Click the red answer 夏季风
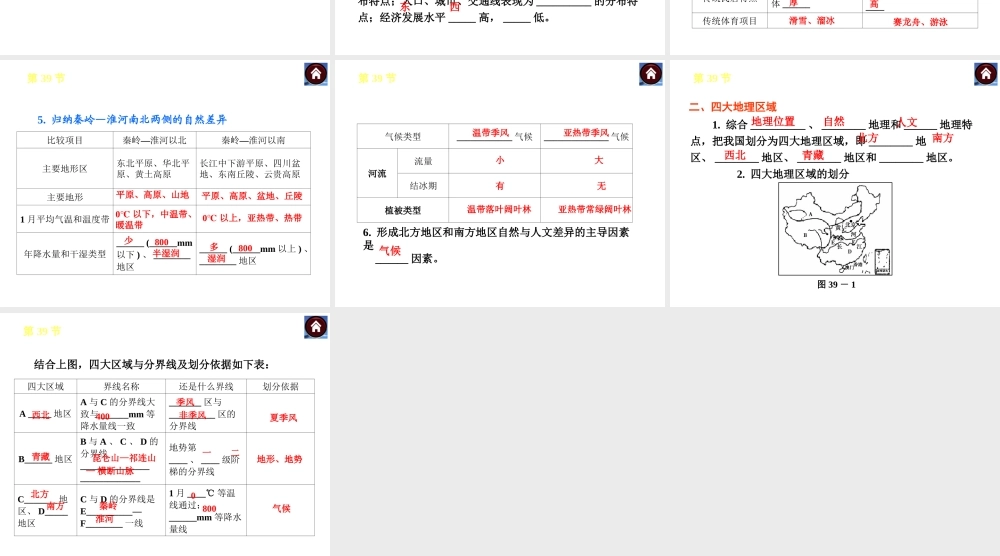Viewport: 1000px width, 556px height. click(x=283, y=418)
